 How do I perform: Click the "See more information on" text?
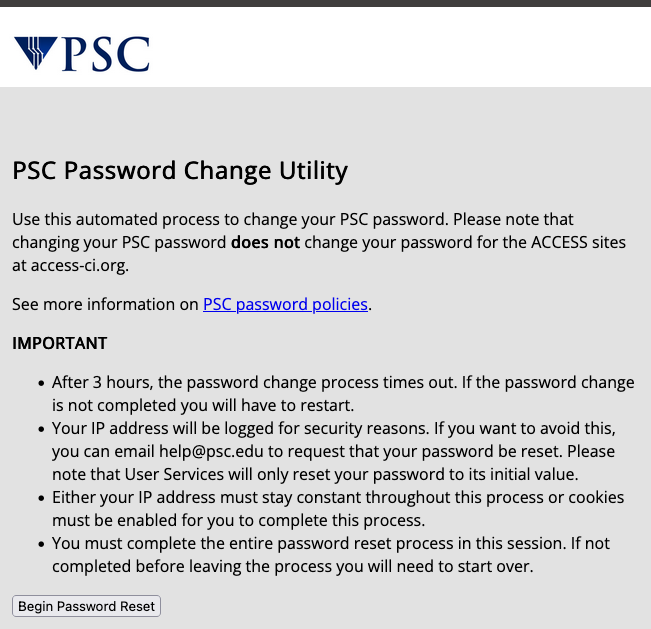pyautogui.click(x=106, y=304)
